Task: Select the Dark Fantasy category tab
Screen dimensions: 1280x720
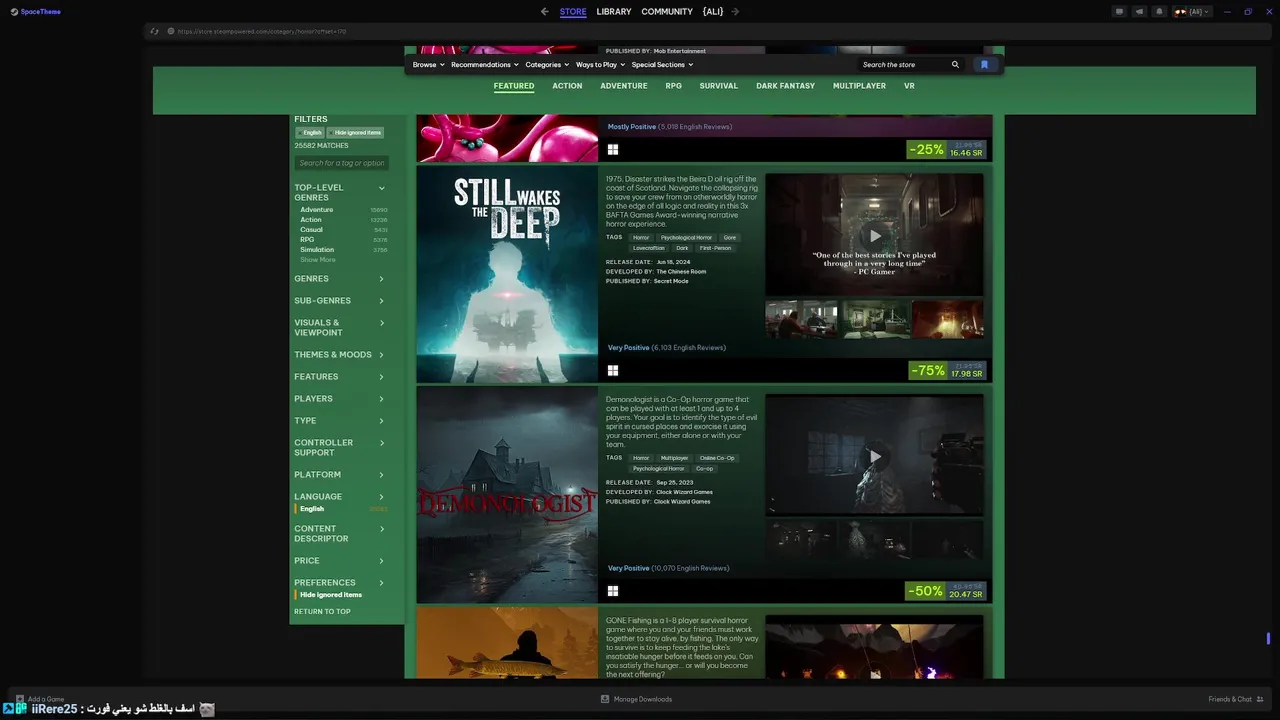Action: click(x=786, y=86)
